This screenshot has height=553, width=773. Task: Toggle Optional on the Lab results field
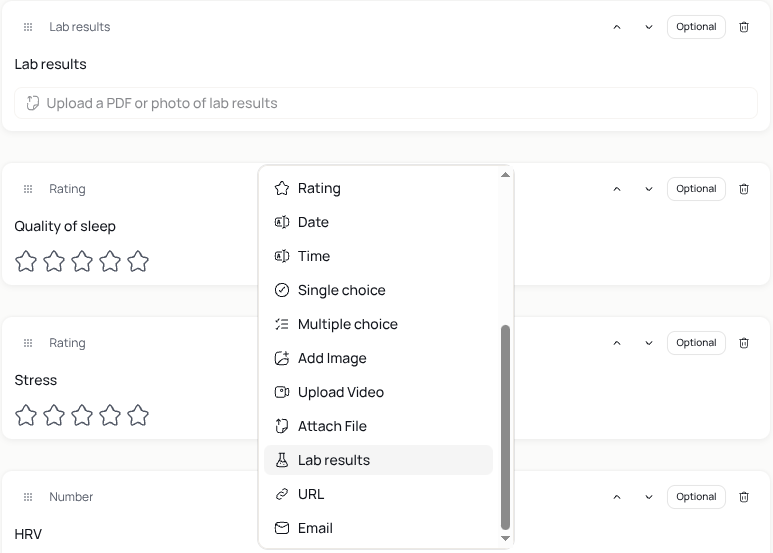pyautogui.click(x=696, y=27)
